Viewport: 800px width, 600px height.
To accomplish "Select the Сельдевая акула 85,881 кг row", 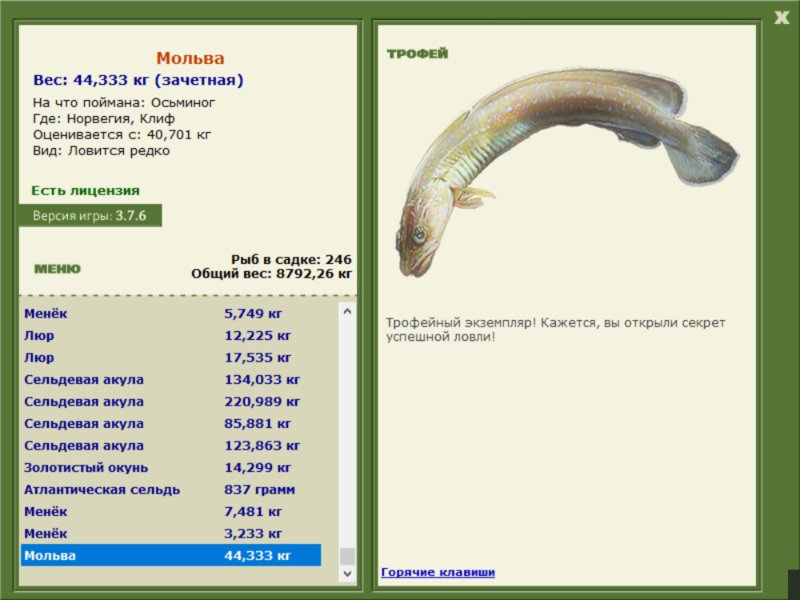I will point(171,423).
